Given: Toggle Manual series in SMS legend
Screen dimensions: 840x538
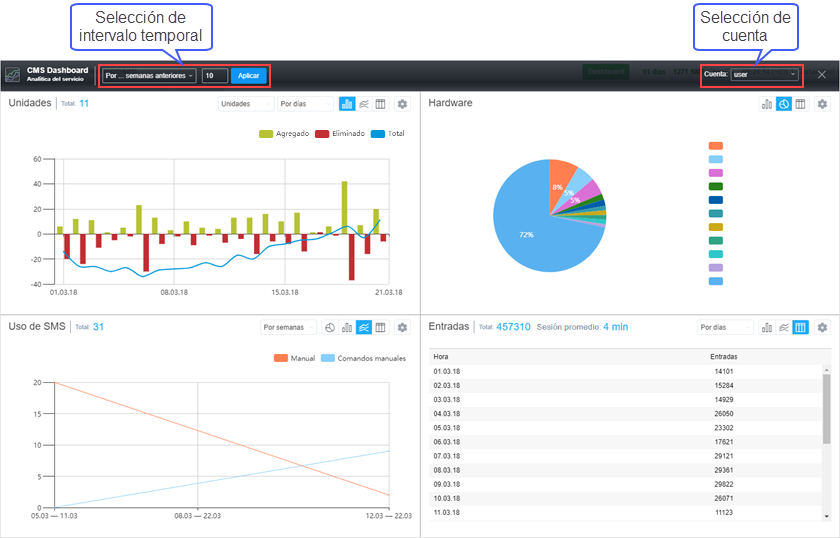Looking at the screenshot, I should pyautogui.click(x=294, y=358).
